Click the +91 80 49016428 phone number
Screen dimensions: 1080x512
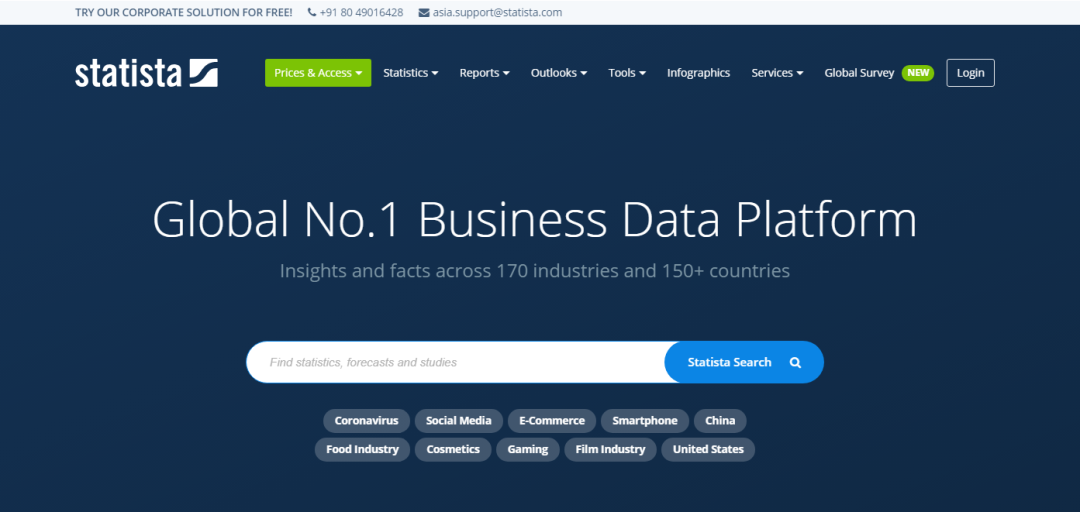pyautogui.click(x=362, y=12)
